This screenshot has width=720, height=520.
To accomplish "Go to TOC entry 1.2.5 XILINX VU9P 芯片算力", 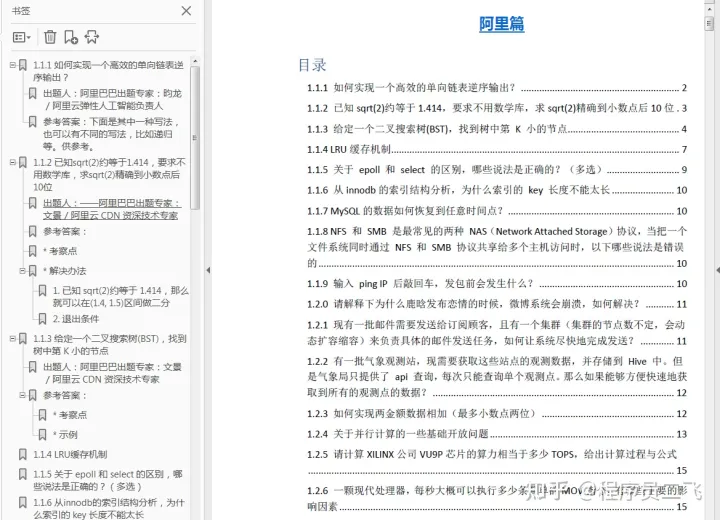I will tap(497, 462).
